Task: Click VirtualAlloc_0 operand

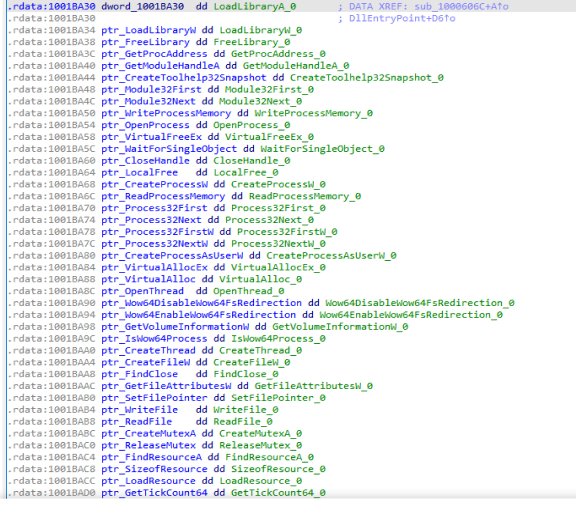Action: [260, 279]
